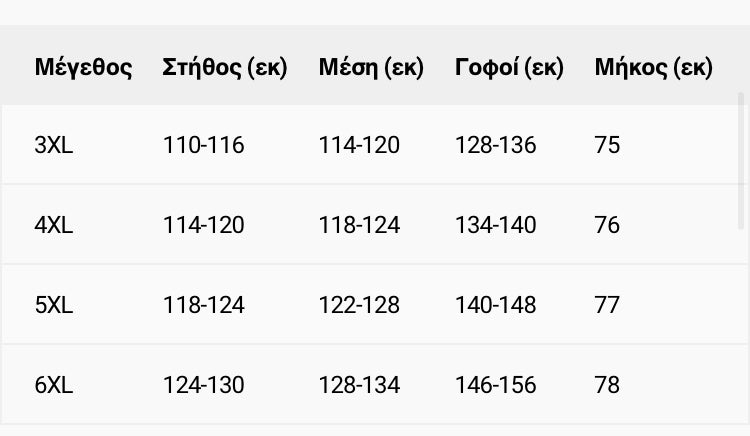The image size is (750, 436).
Task: Click hips value 146-156 in 6XL row
Action: coord(496,385)
